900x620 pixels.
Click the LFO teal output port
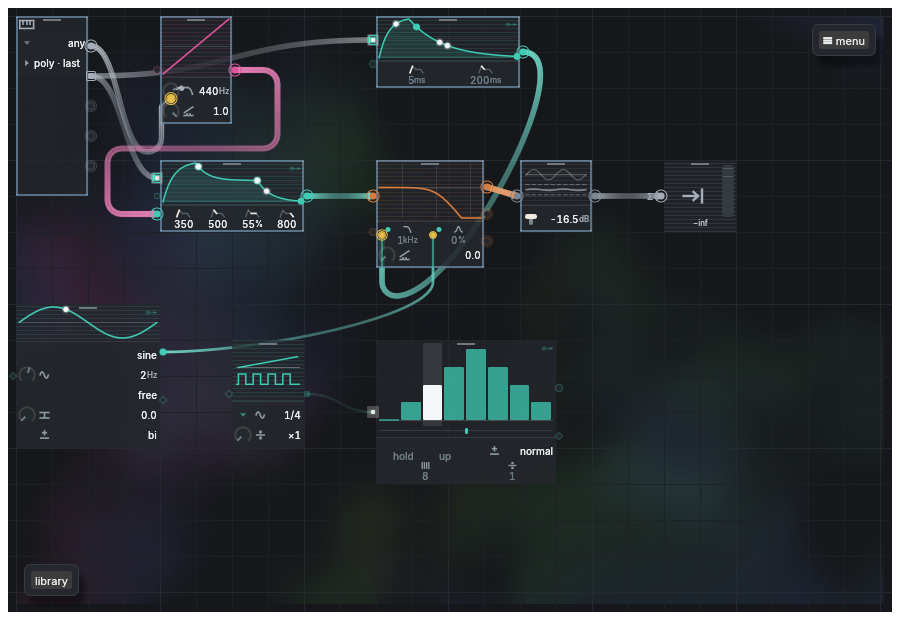click(163, 352)
